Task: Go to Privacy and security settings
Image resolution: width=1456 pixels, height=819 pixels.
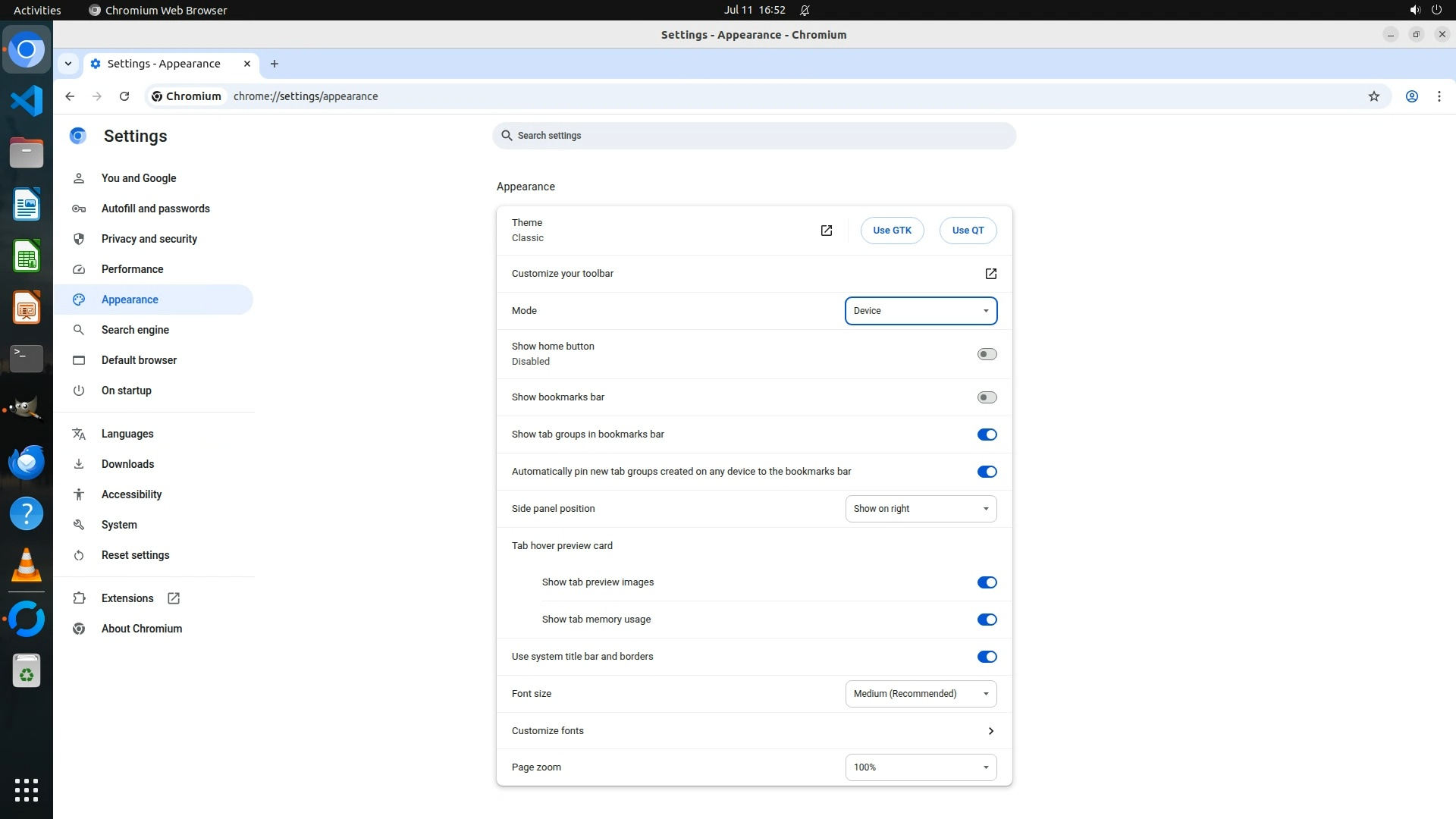Action: [149, 239]
